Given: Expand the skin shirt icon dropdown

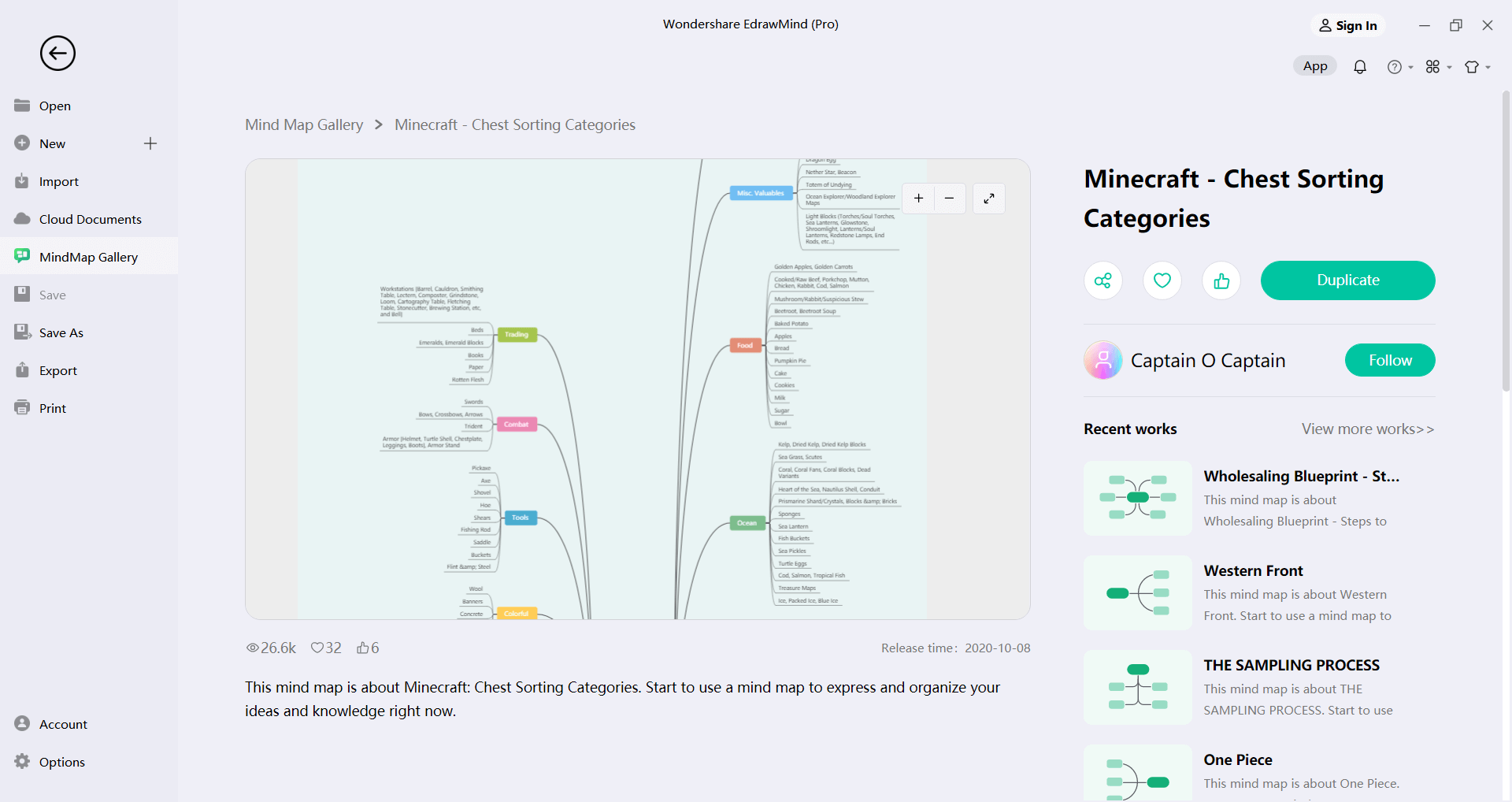Looking at the screenshot, I should coord(1477,67).
